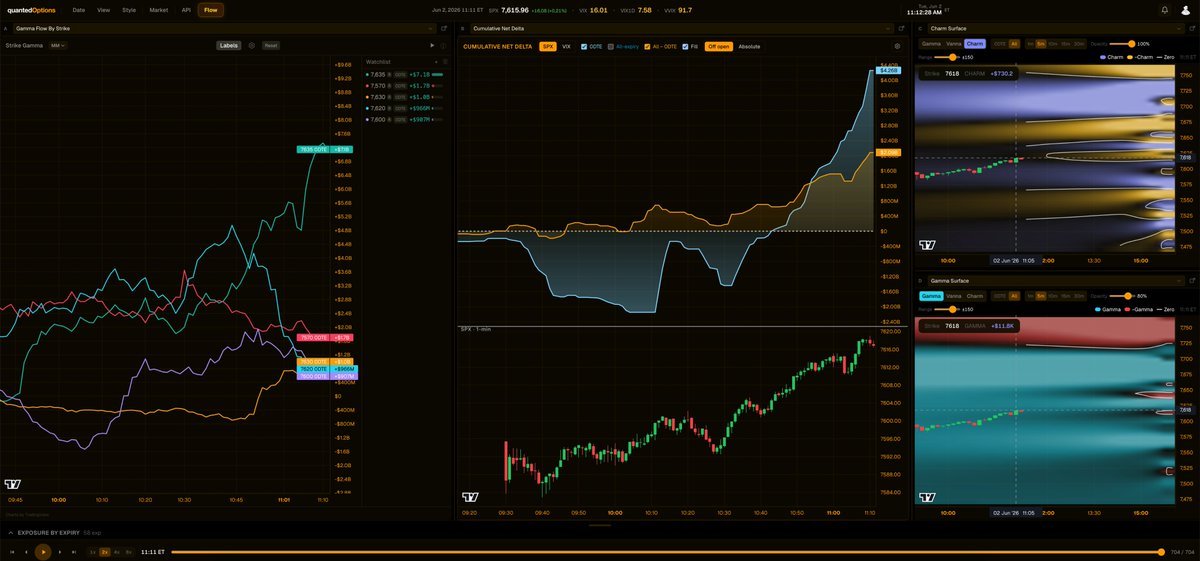This screenshot has height=561, width=1200.
Task: Open Strike Gamma chart settings gear
Action: (x=251, y=45)
